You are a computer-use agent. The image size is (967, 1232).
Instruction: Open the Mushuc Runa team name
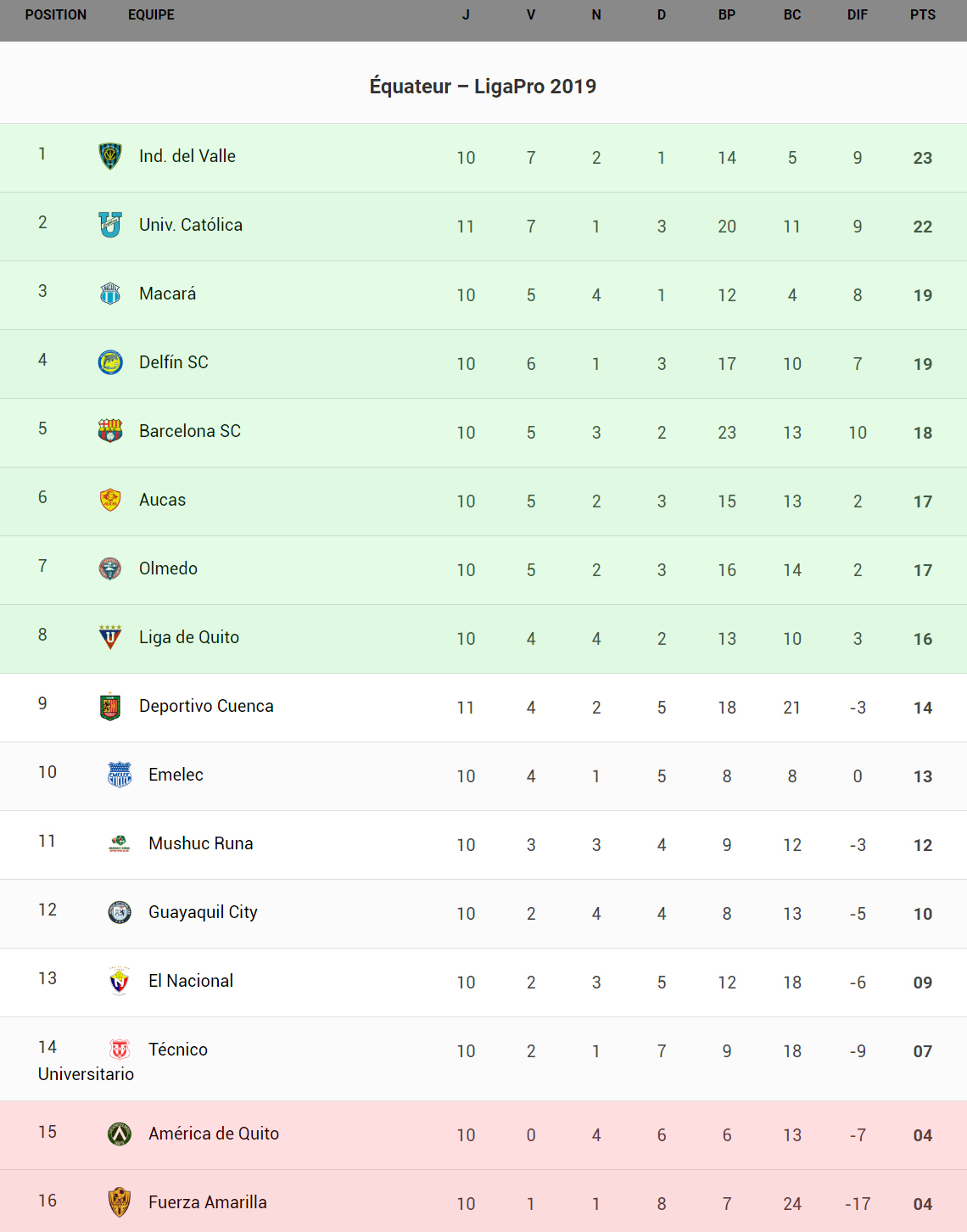pyautogui.click(x=201, y=843)
